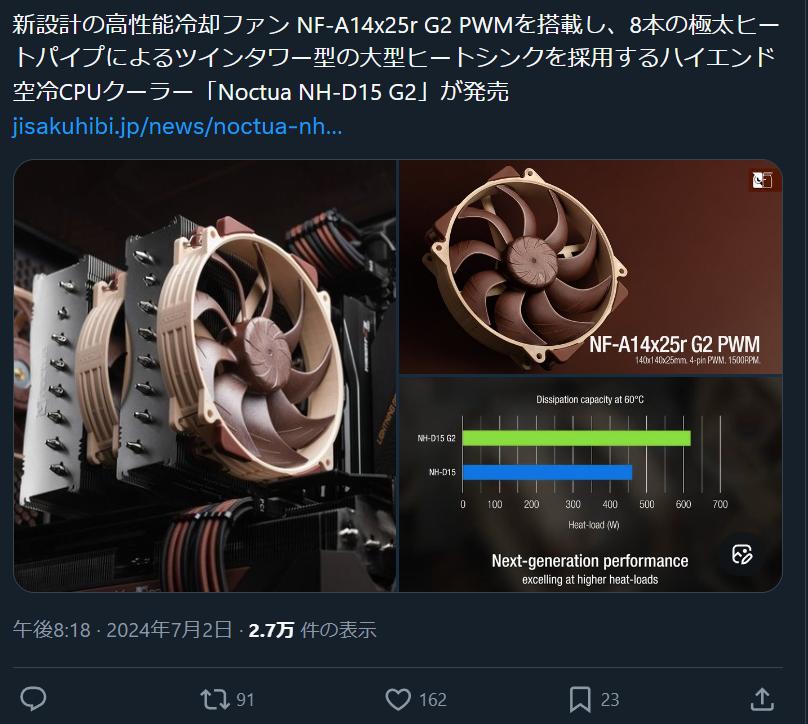Screen dimensions: 808x724
Task: Bookmark this tweet with the bookmark icon
Action: (580, 699)
